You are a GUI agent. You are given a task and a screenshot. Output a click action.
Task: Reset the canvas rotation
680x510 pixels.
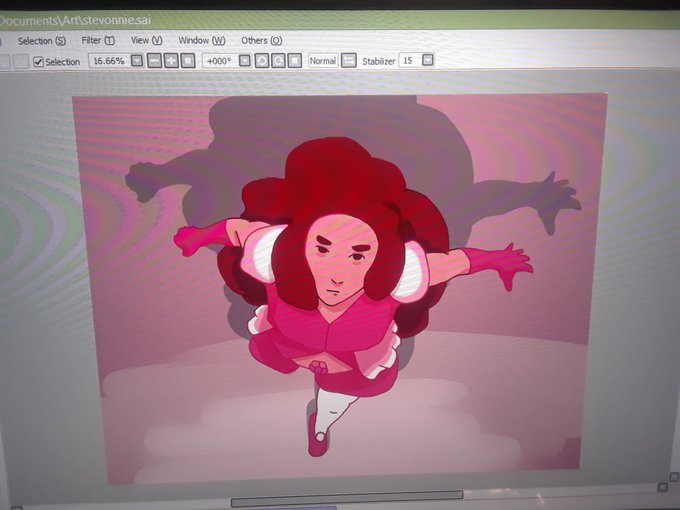point(295,60)
